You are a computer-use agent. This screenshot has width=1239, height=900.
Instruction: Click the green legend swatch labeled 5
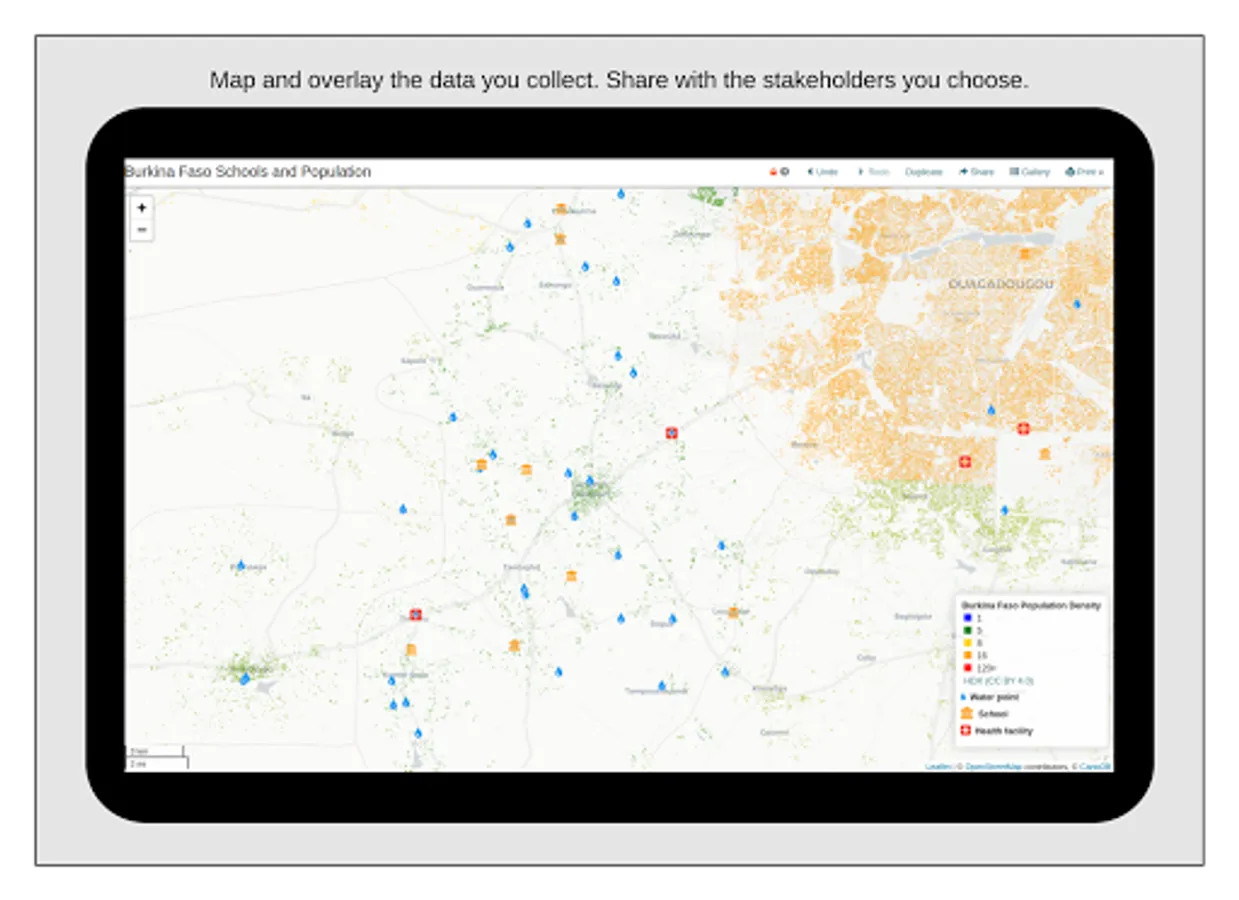967,630
